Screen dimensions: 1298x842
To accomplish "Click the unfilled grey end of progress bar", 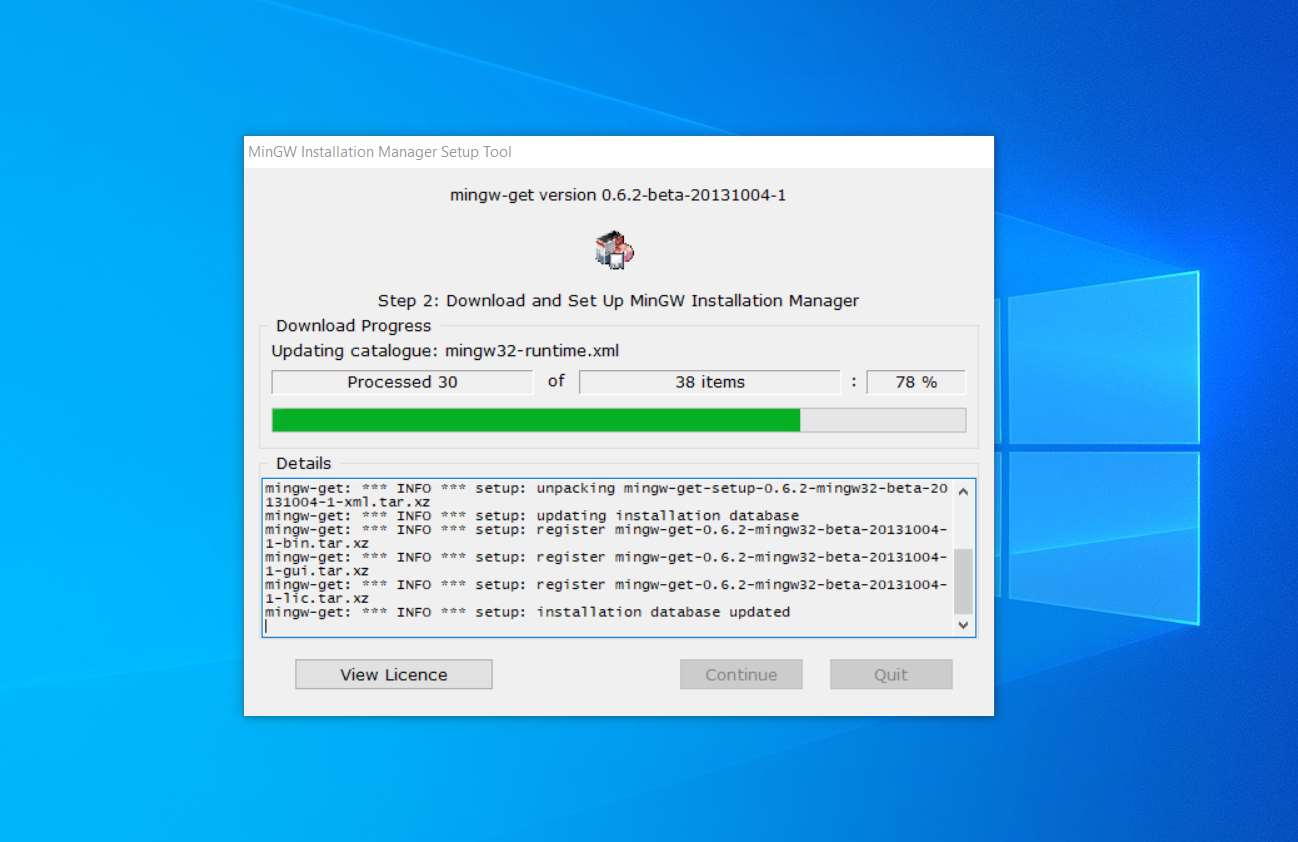I will pyautogui.click(x=882, y=420).
